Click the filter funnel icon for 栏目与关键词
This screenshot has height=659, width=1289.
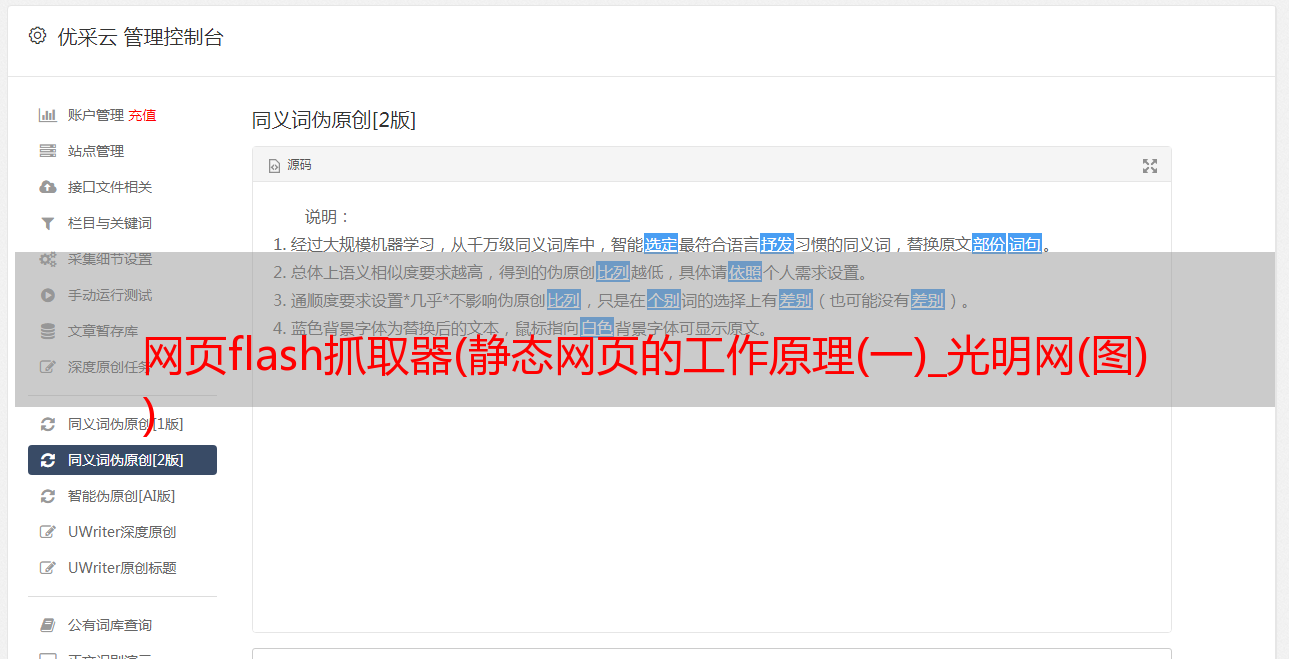[47, 223]
